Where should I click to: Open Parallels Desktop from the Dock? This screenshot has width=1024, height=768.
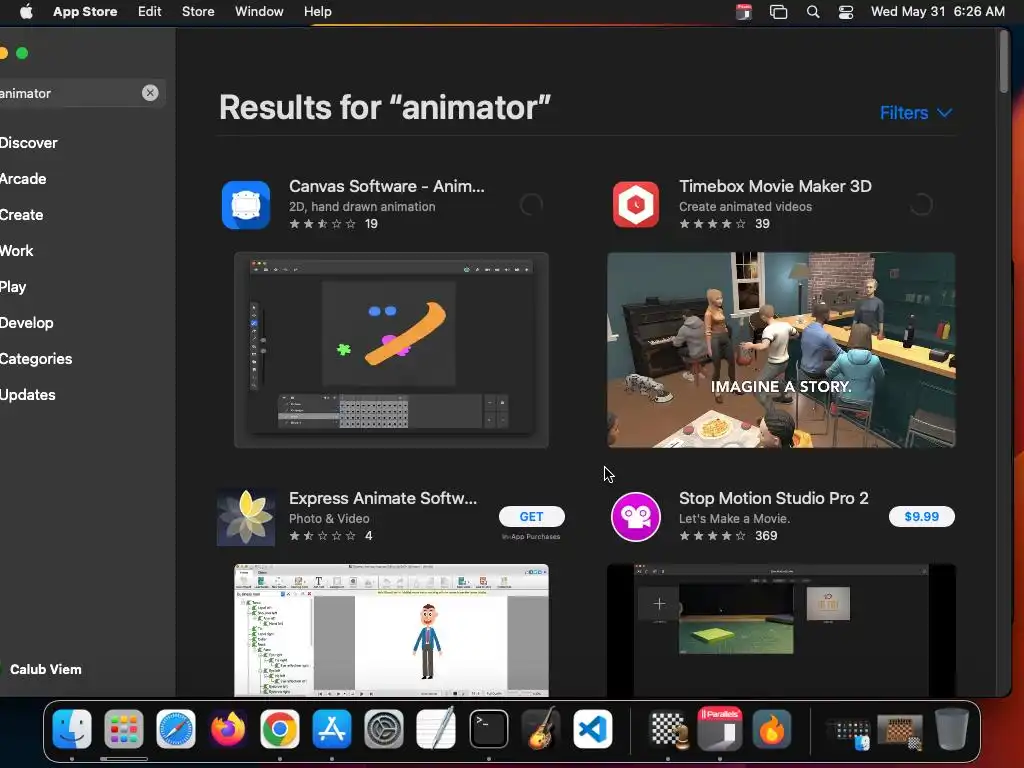720,729
